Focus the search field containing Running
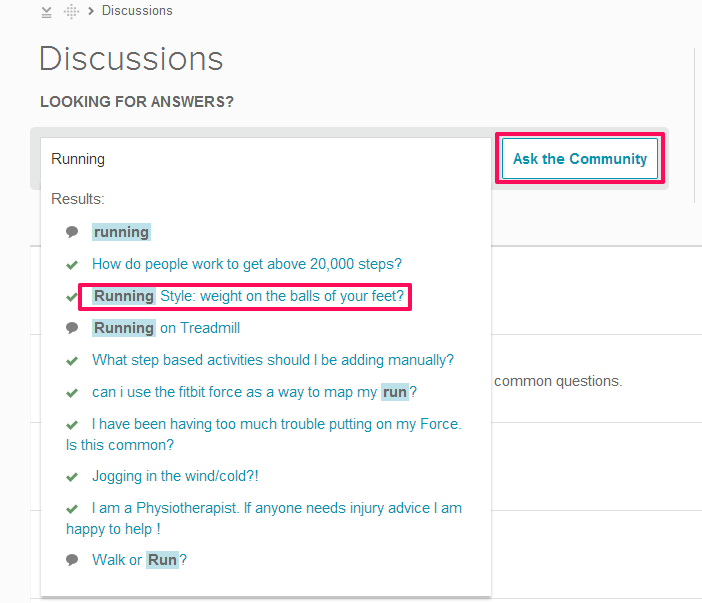Screen dimensions: 702x603 (266, 159)
